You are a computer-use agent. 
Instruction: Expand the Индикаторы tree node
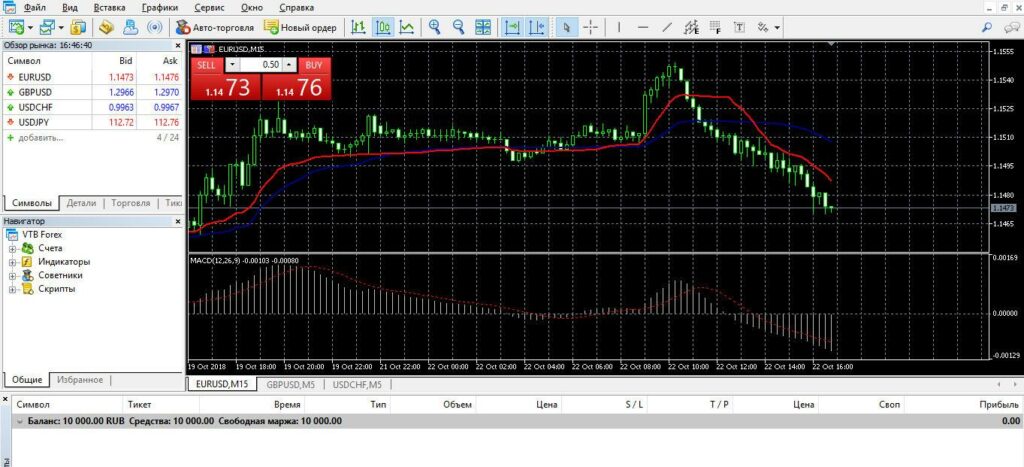13,262
